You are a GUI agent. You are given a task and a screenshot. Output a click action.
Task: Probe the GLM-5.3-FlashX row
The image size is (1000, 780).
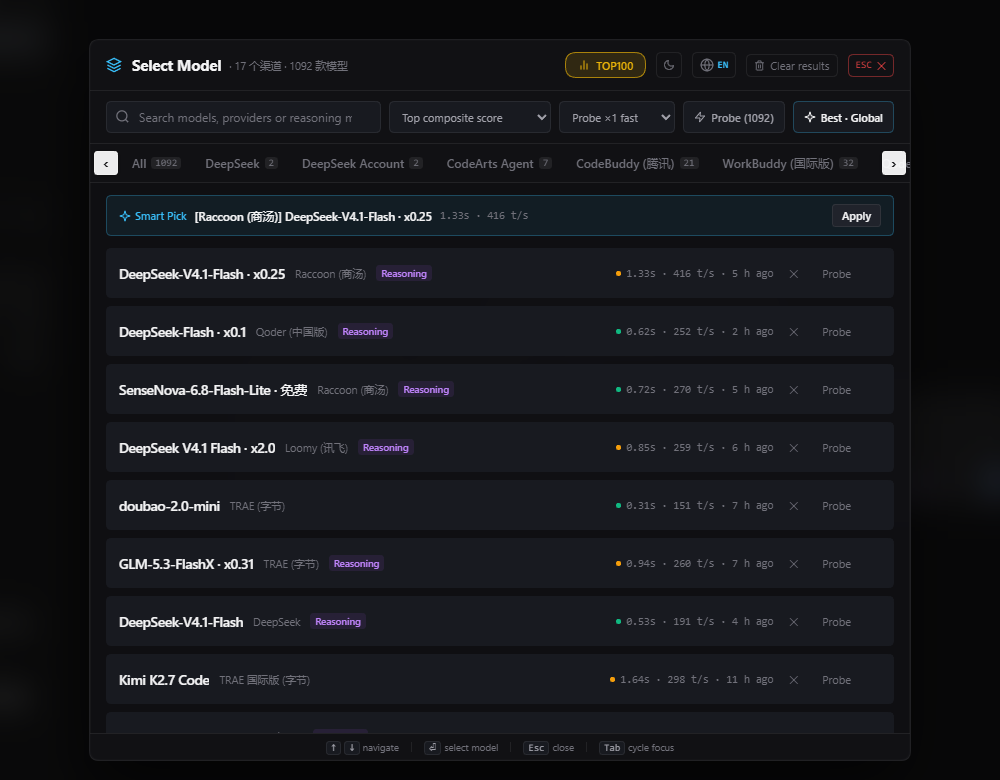[x=836, y=564]
